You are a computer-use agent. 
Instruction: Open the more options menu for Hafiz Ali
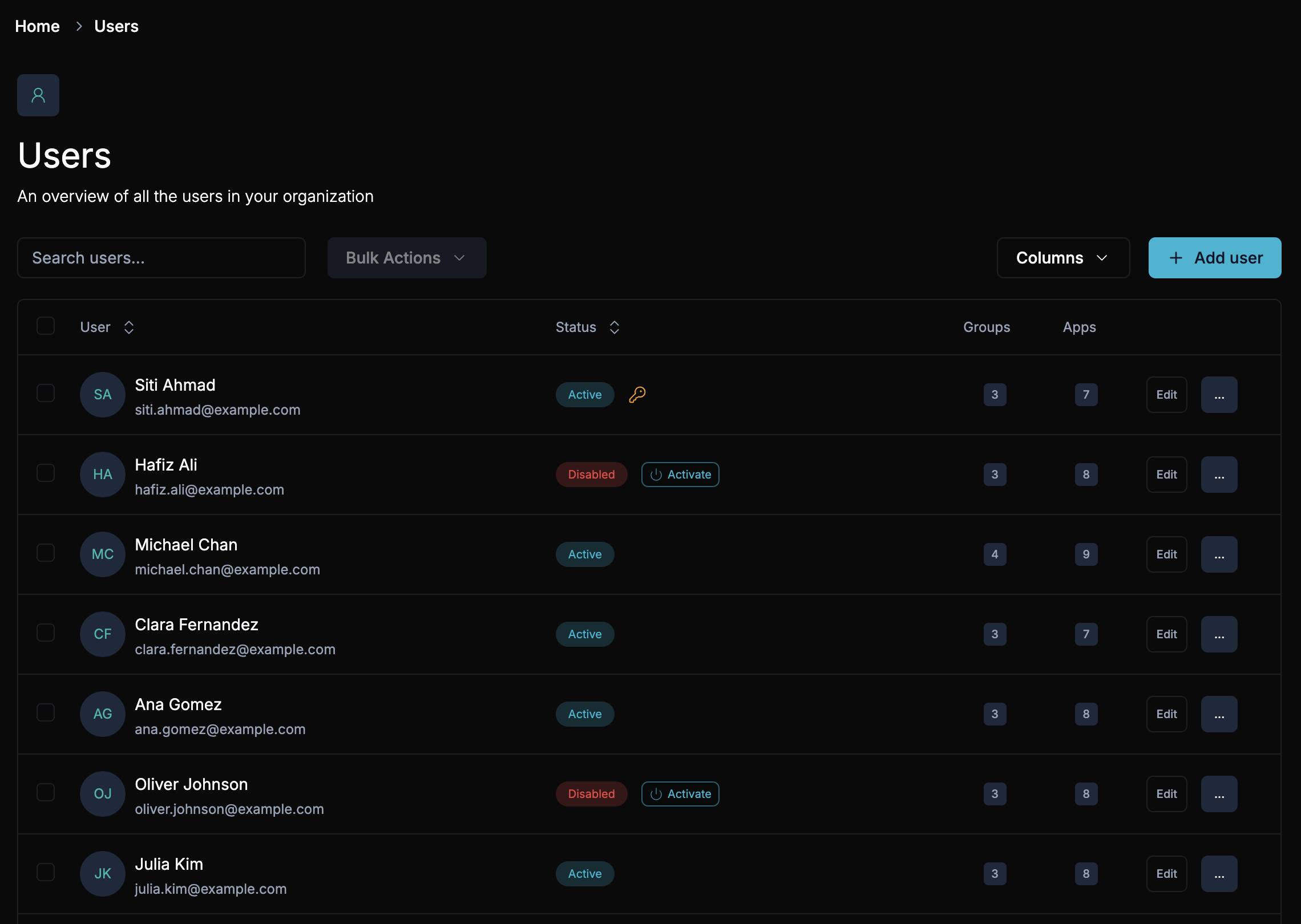point(1219,475)
